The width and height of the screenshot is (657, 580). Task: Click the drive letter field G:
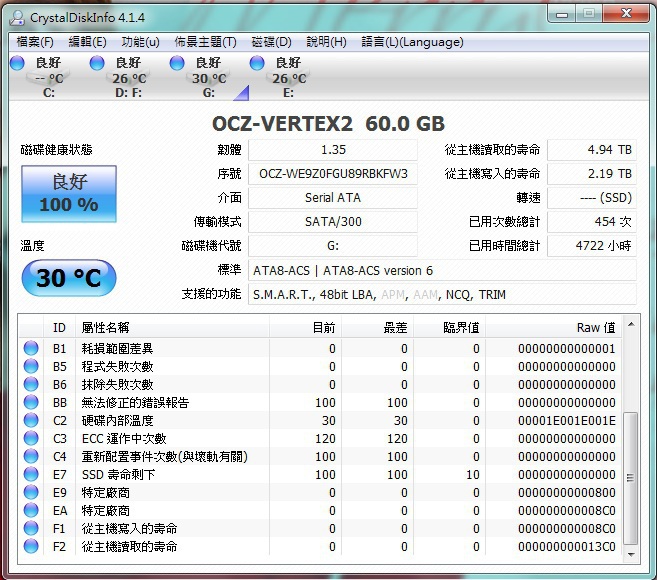[x=333, y=246]
